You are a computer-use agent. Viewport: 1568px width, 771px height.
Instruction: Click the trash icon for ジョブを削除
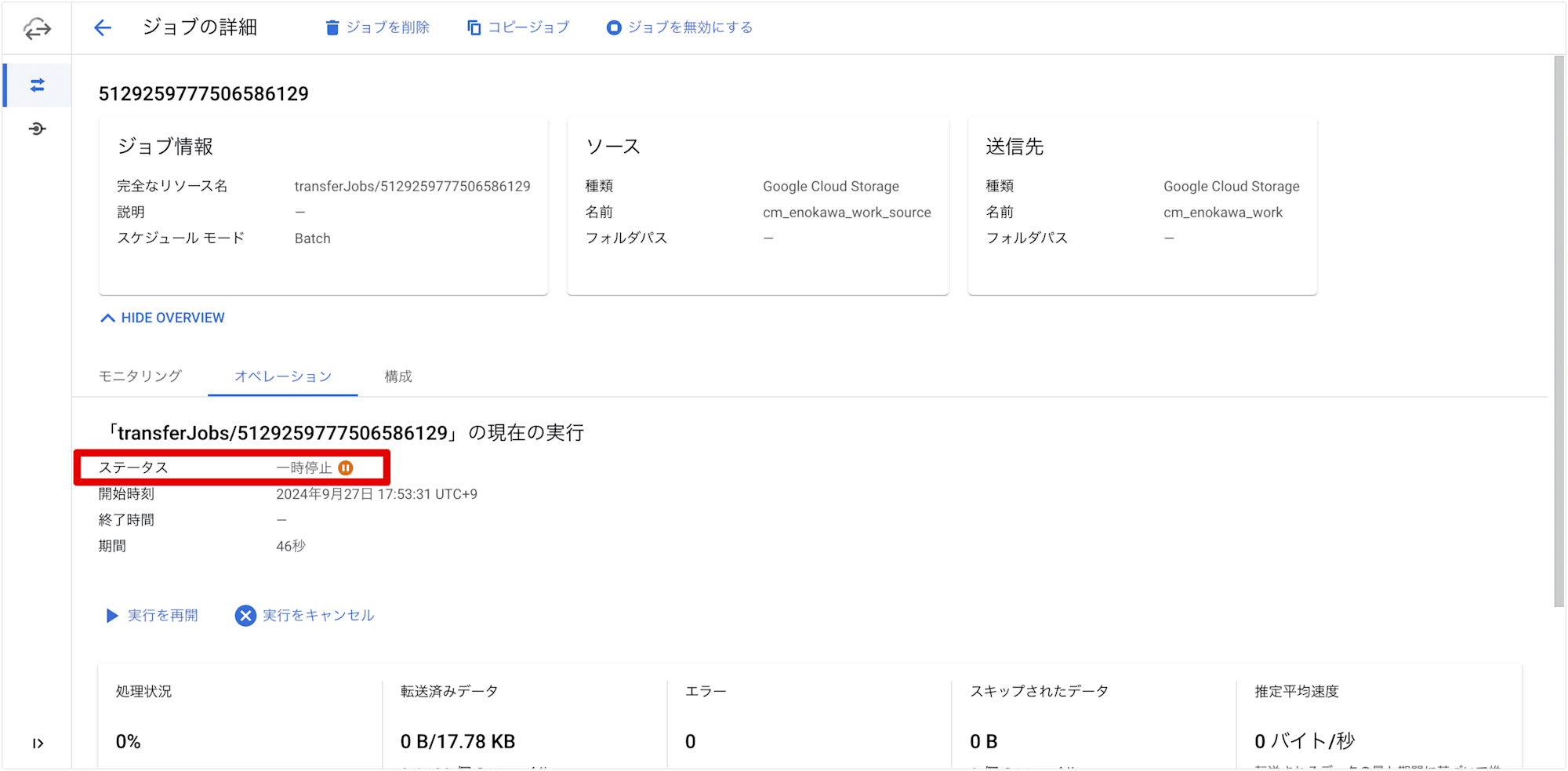point(332,27)
